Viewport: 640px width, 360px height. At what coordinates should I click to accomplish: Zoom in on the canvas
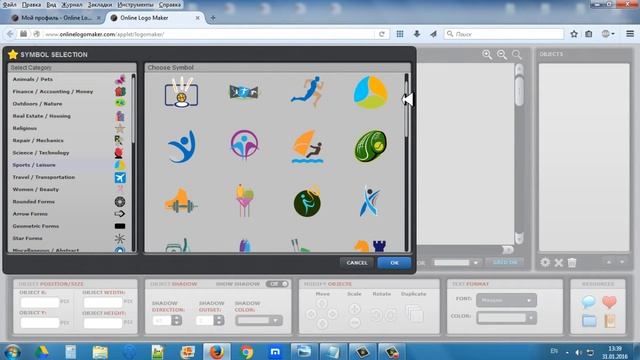(x=487, y=55)
